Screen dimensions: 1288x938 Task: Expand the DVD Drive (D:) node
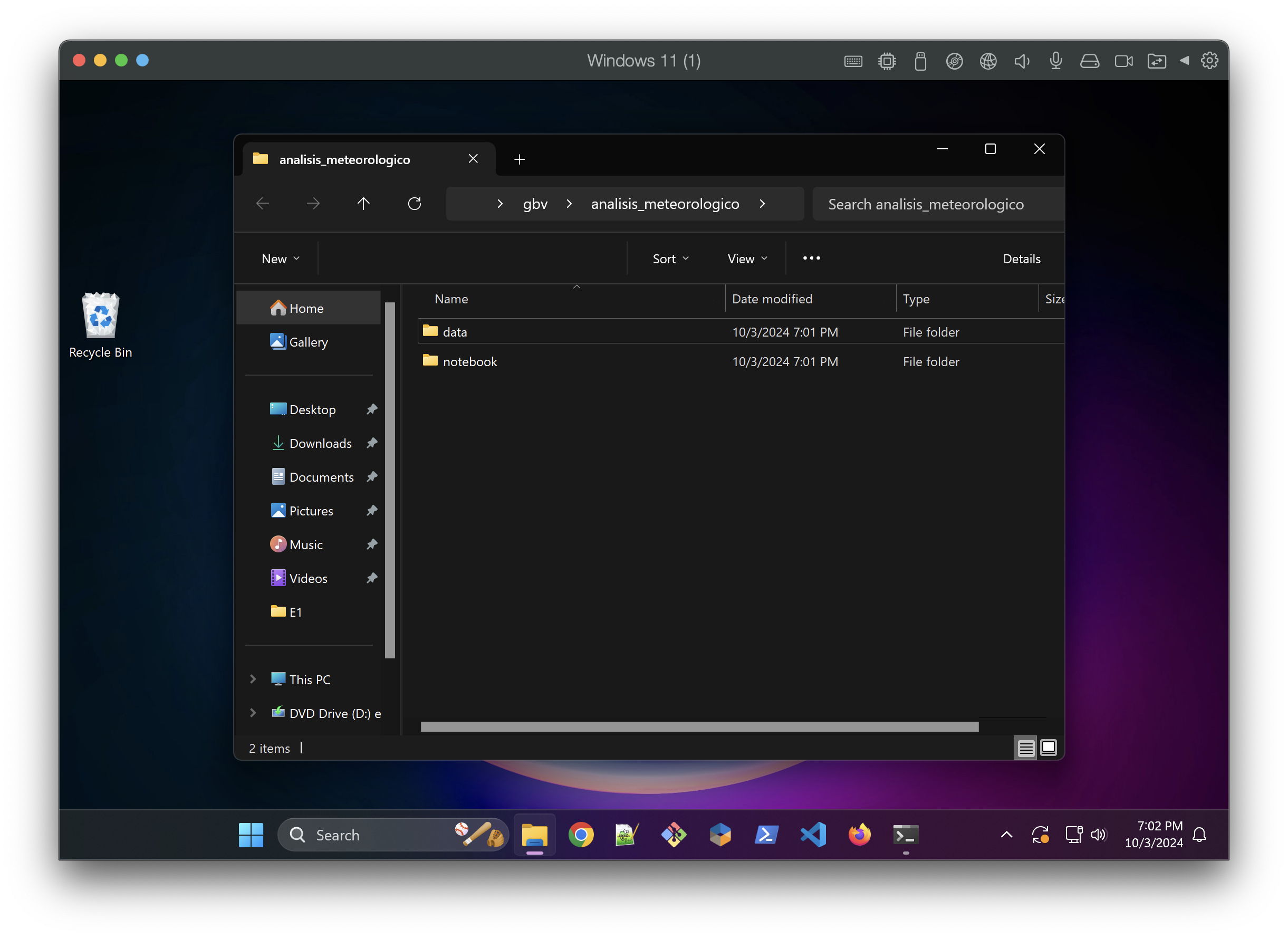coord(253,713)
